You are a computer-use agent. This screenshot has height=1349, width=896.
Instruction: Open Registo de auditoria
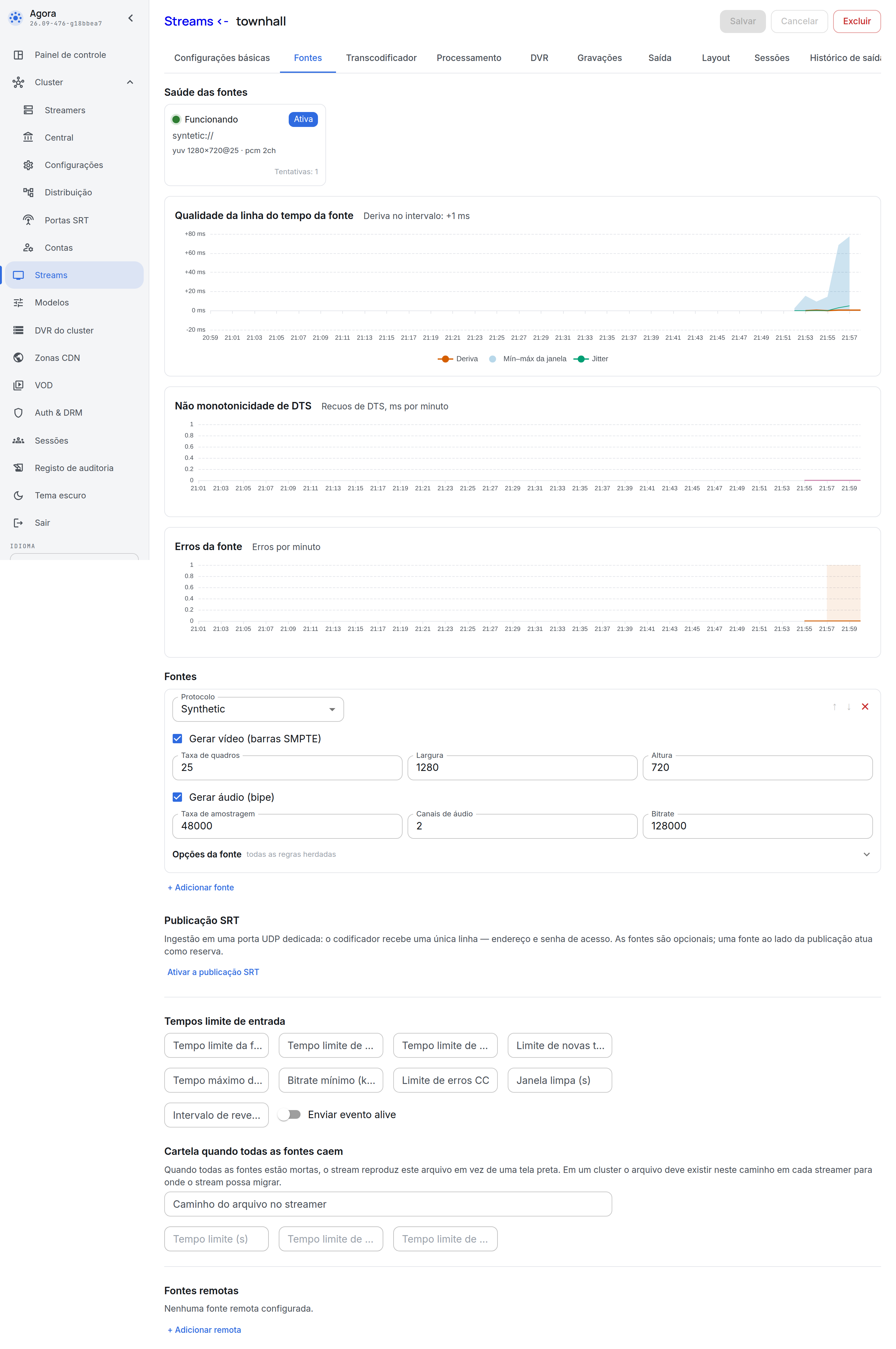74,468
